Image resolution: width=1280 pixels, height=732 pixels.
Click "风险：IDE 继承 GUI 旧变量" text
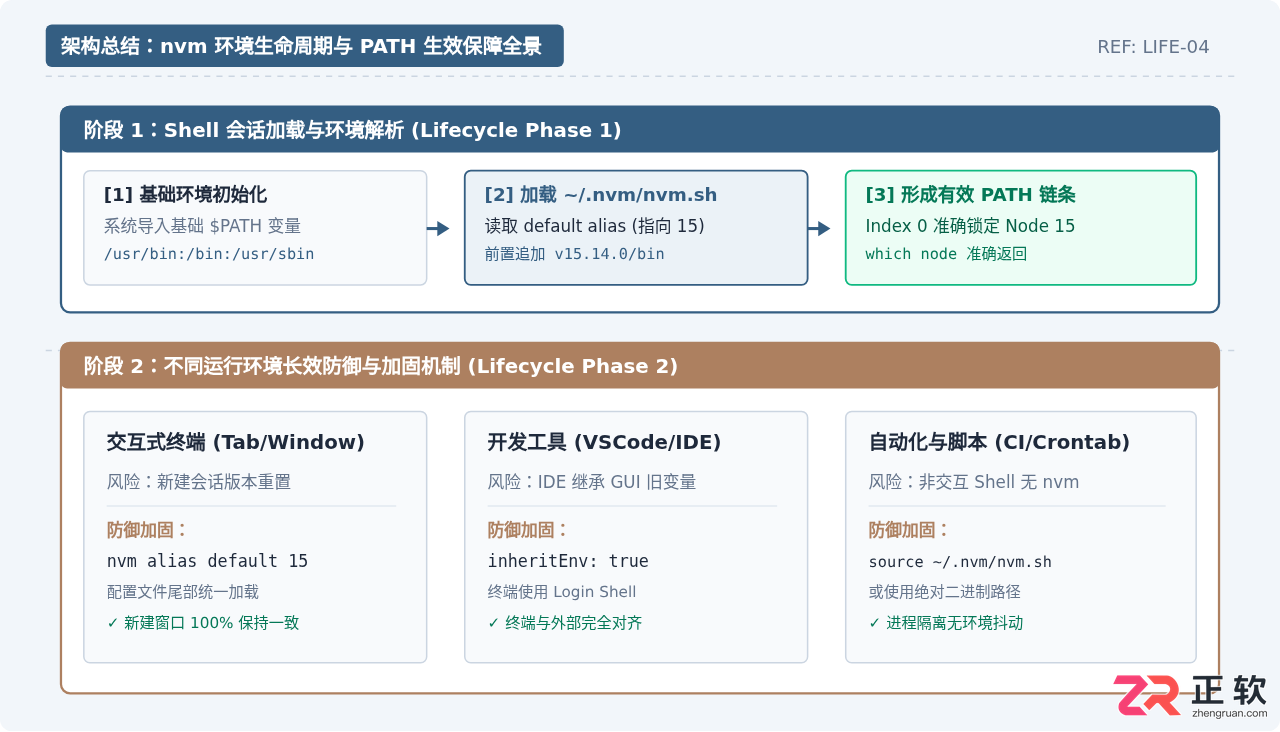point(592,482)
